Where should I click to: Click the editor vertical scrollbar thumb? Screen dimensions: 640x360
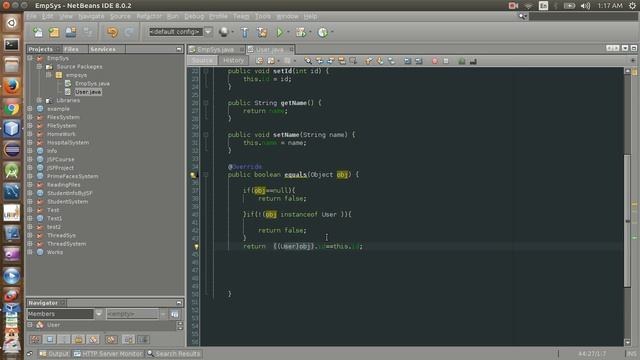(628, 220)
